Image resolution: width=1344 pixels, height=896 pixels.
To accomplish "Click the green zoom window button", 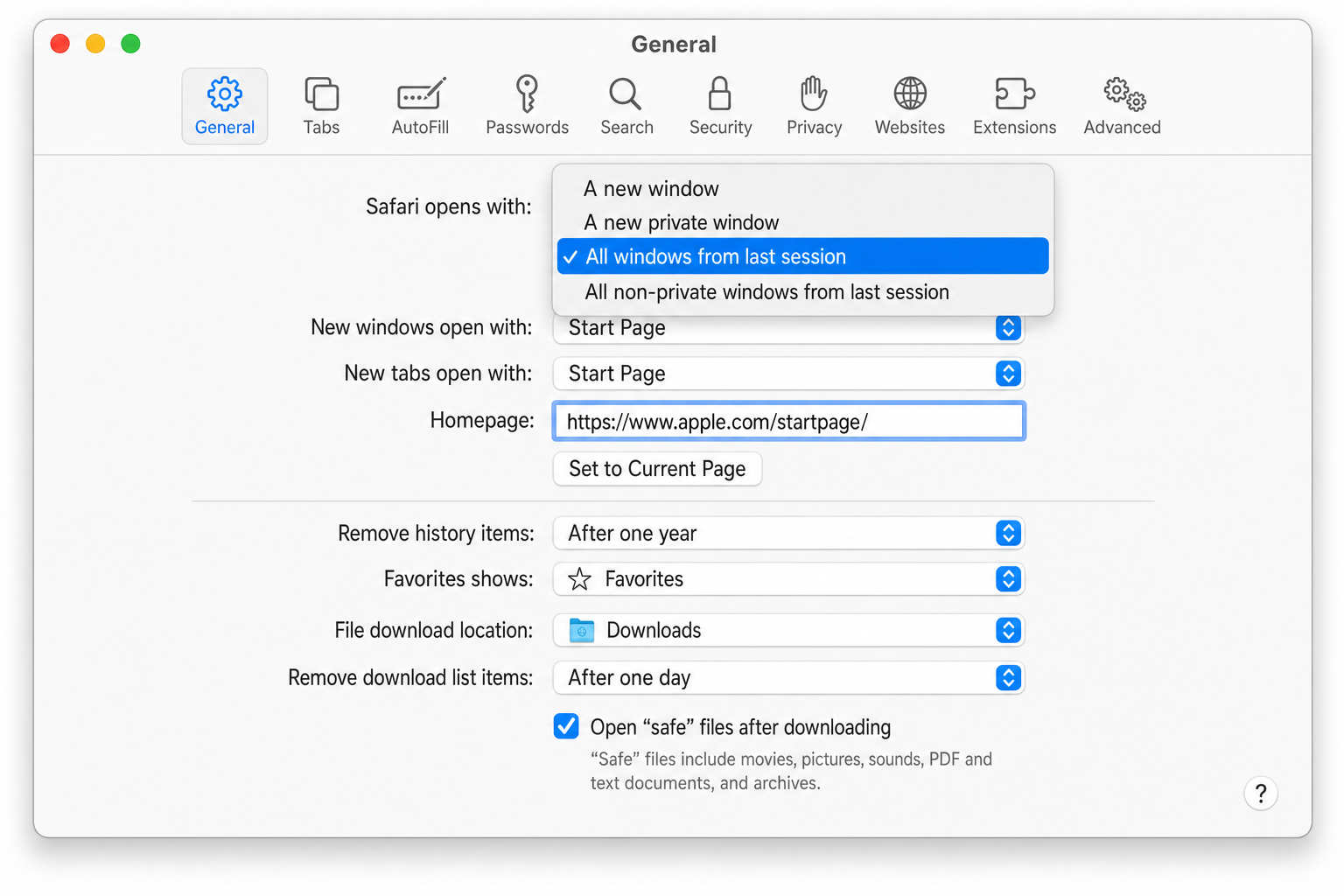I will (130, 44).
